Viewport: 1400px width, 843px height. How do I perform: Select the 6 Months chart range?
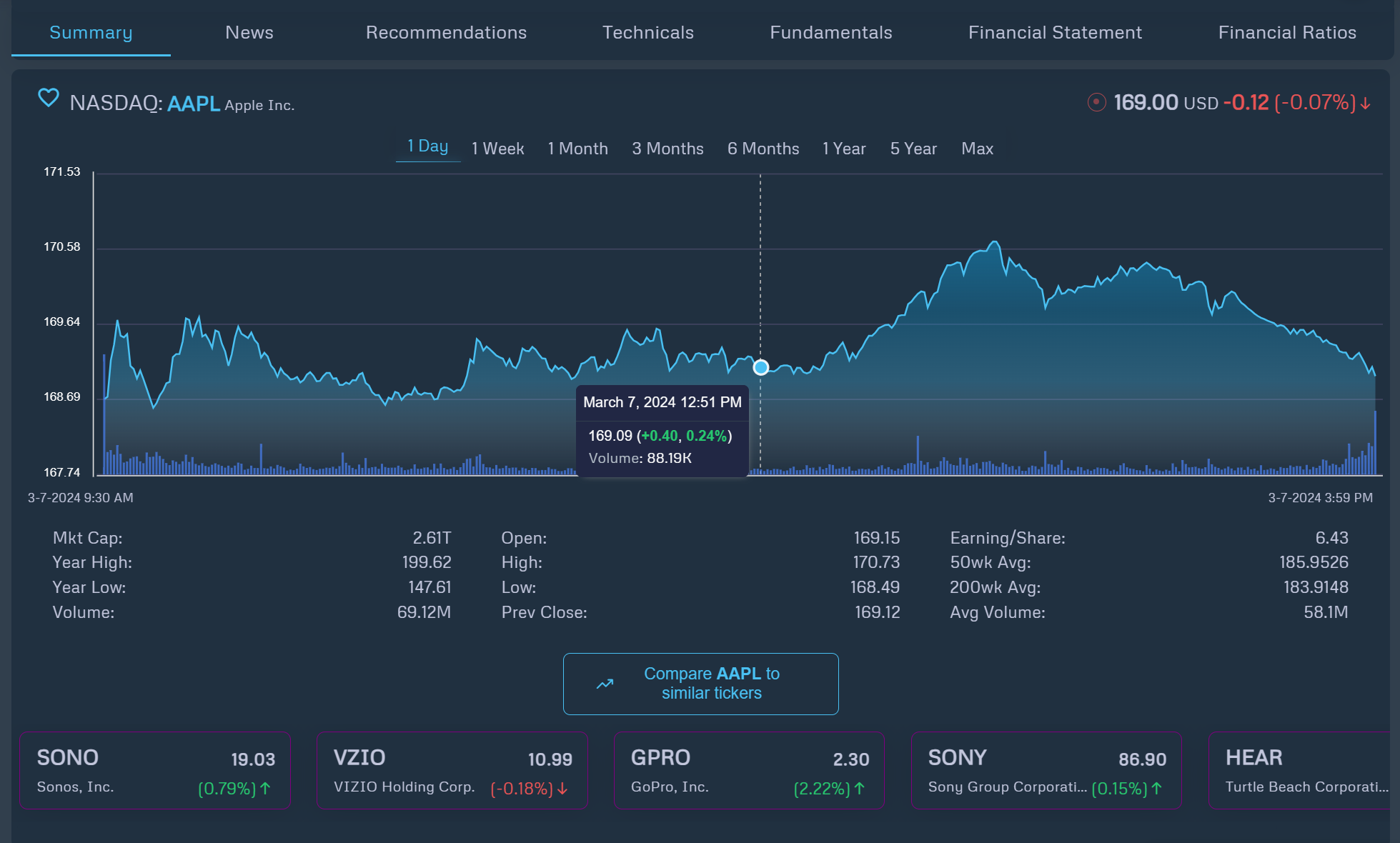coord(763,149)
